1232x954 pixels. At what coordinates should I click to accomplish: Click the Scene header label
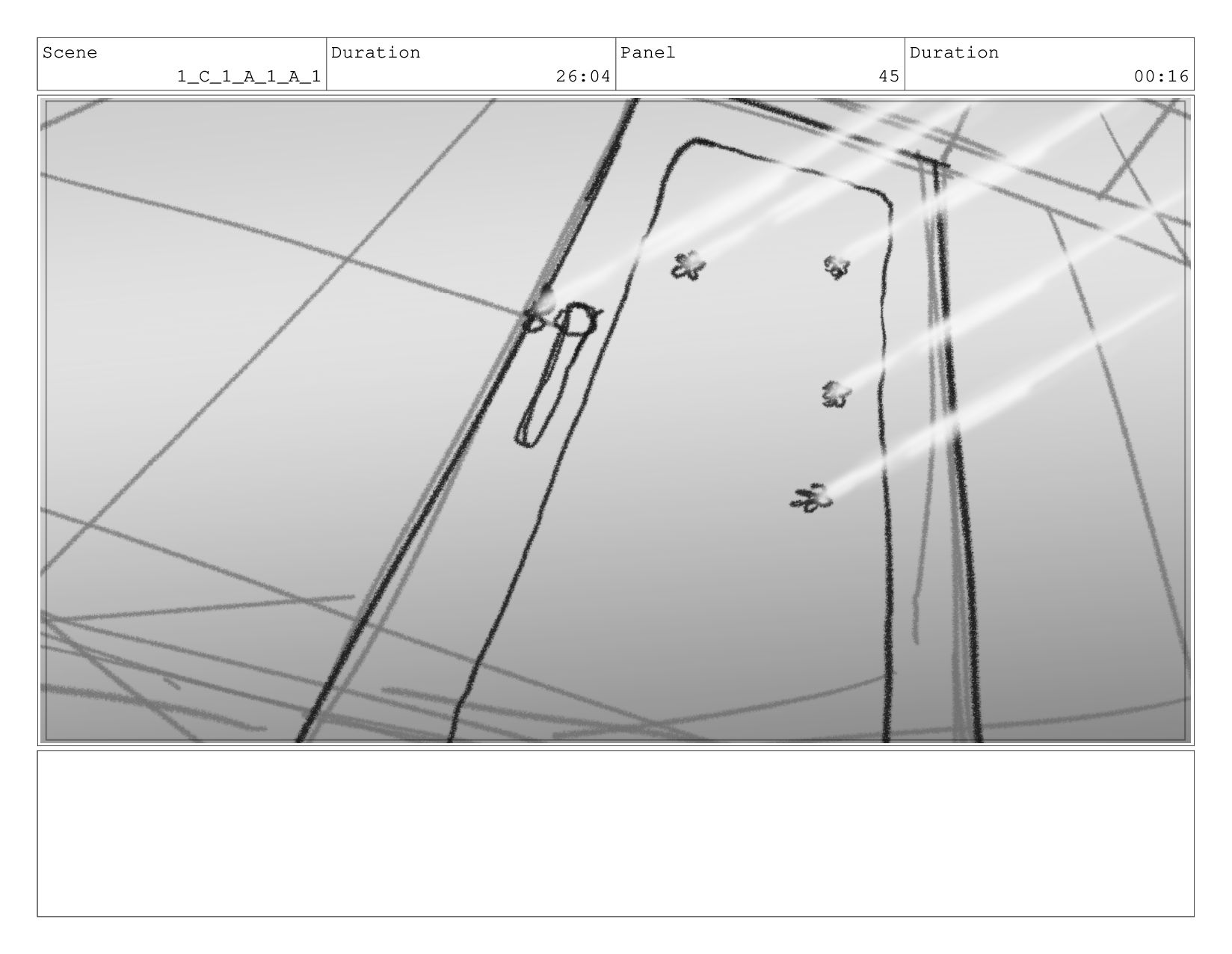70,52
